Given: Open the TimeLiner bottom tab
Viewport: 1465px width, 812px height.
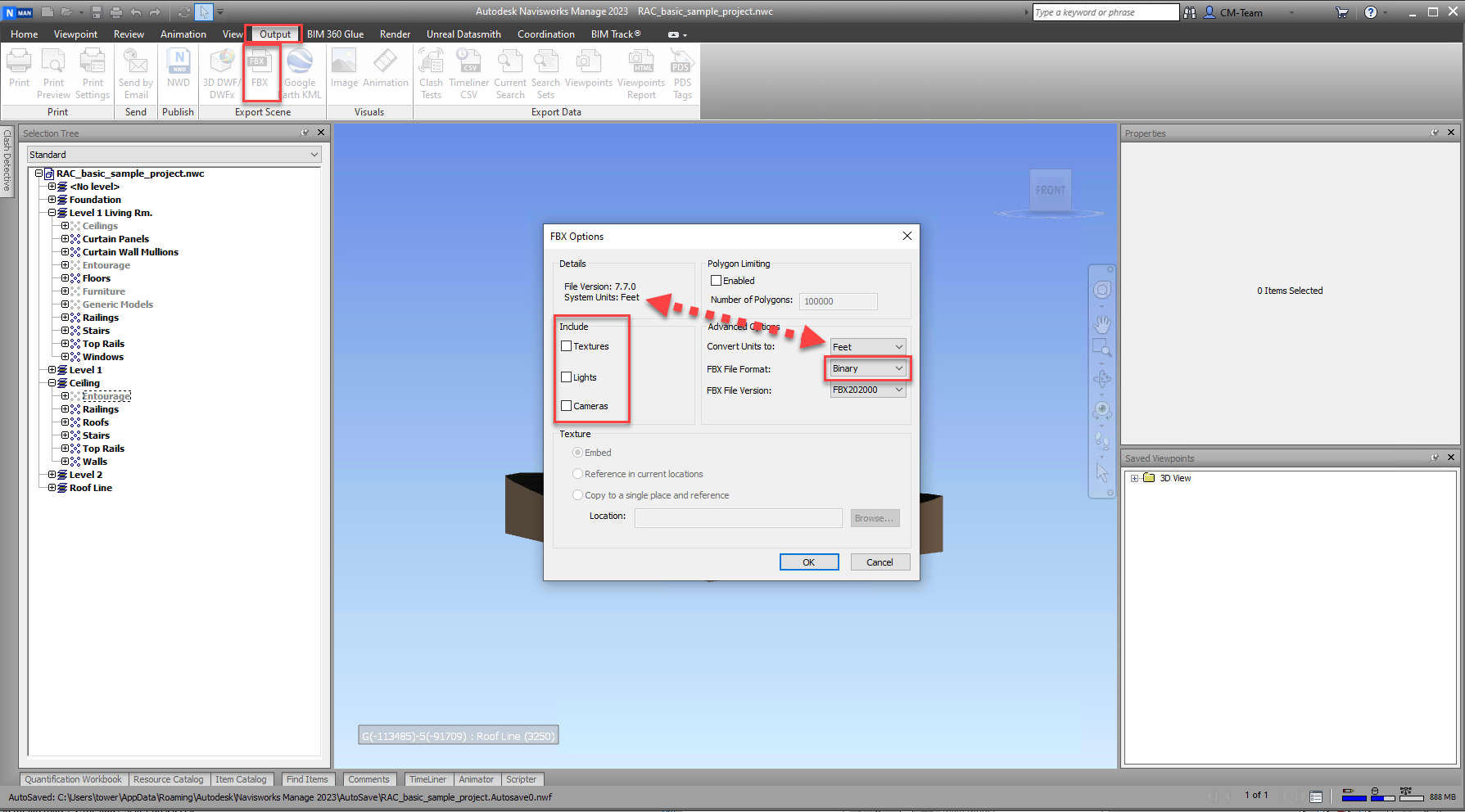Looking at the screenshot, I should 427,779.
